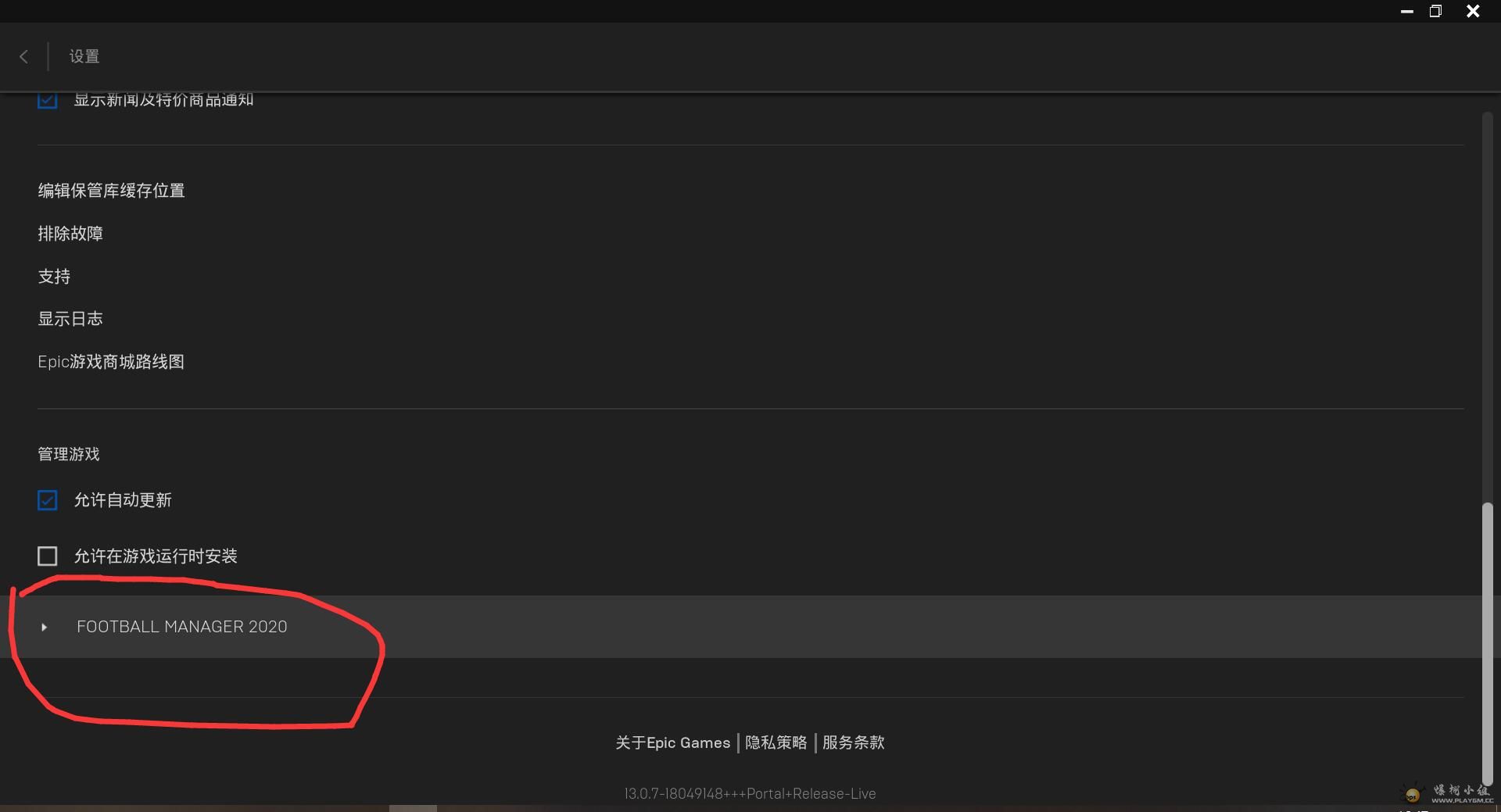Open Edit Vault Cache Location (编辑保管库缓存位置)

(111, 191)
